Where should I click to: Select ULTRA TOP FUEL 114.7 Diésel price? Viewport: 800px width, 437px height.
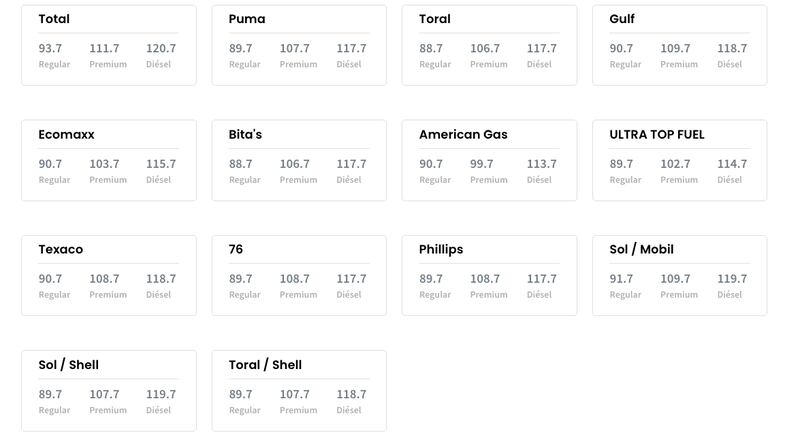point(732,164)
